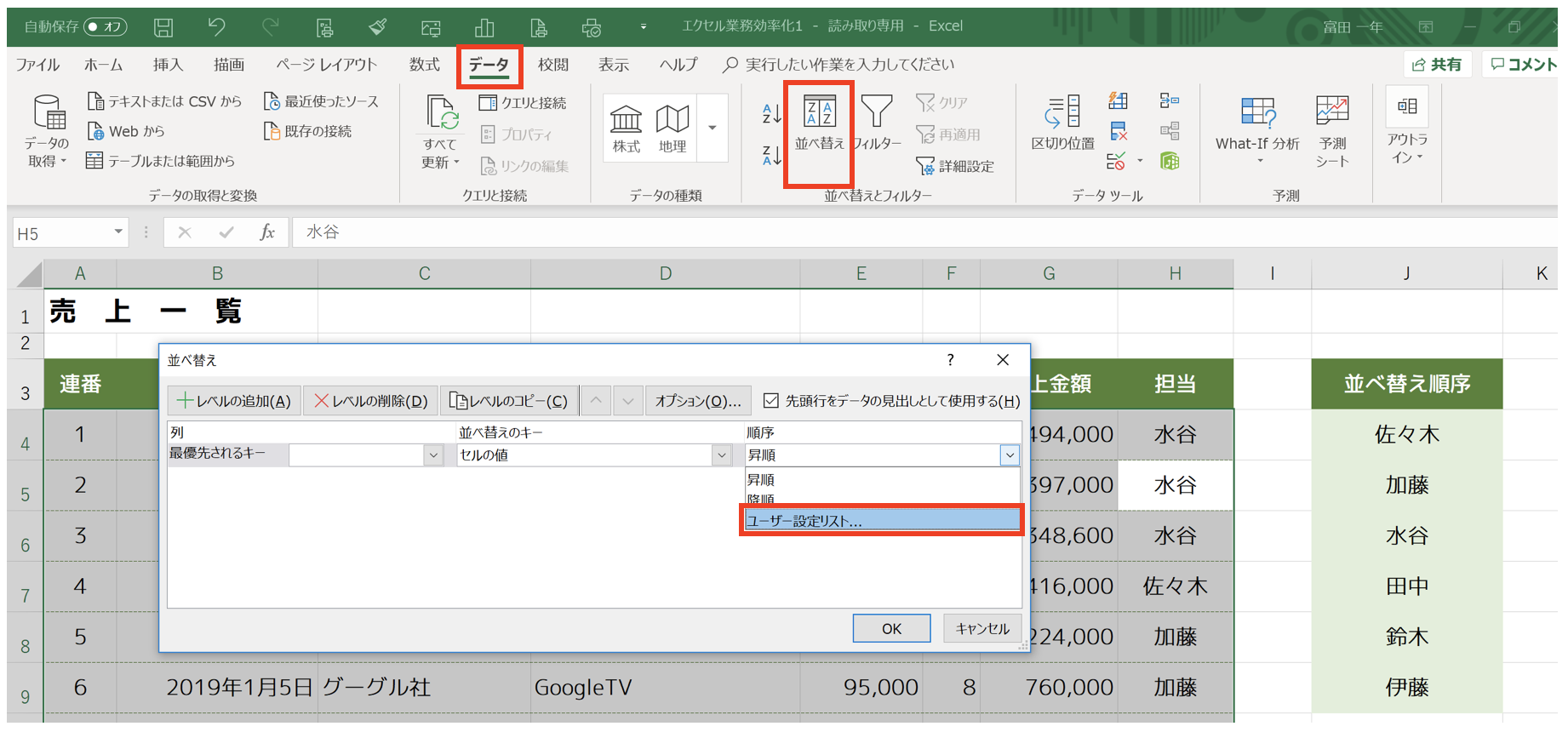Switch to the 校閲 tab
The height and width of the screenshot is (732, 1568).
(x=552, y=65)
